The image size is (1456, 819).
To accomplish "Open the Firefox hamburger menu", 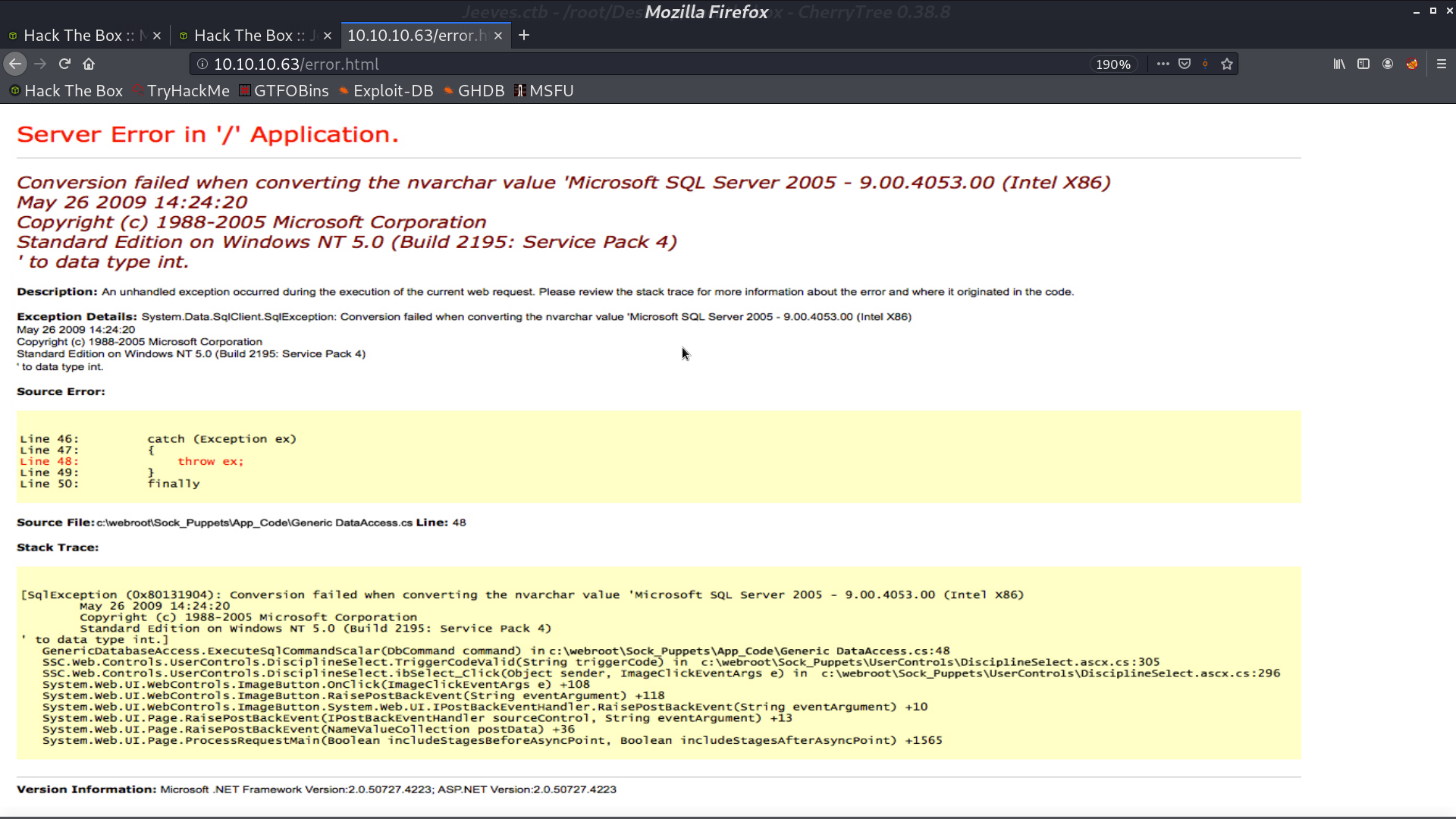I will click(x=1442, y=64).
